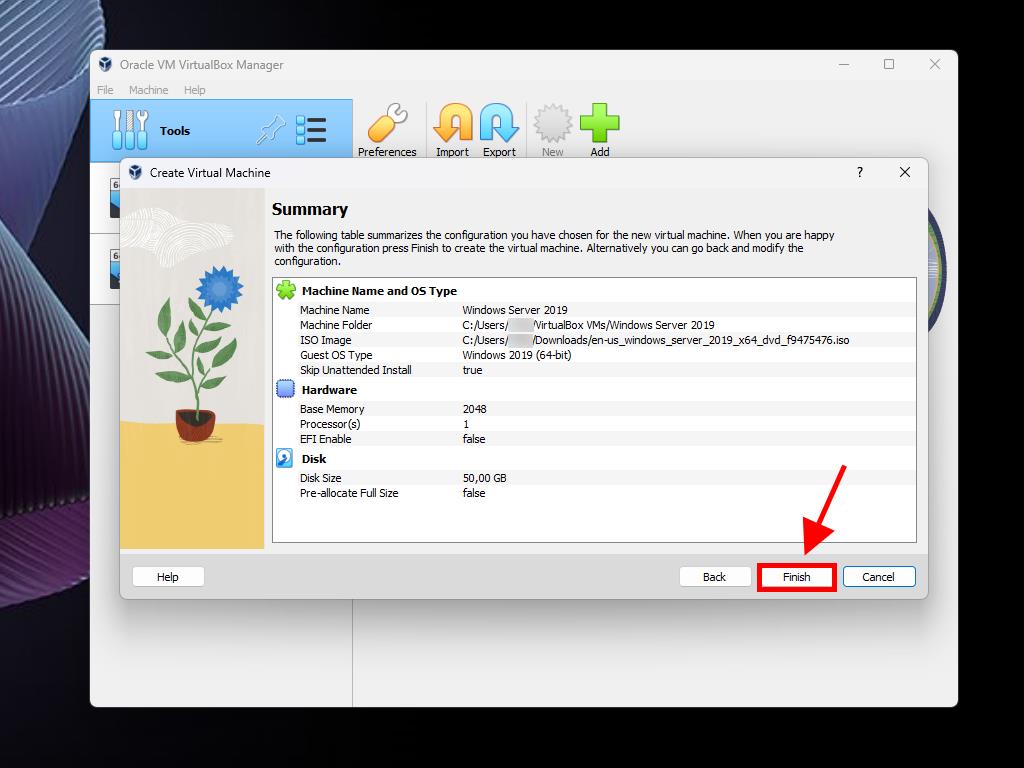Go Back to the previous wizard step

(714, 577)
